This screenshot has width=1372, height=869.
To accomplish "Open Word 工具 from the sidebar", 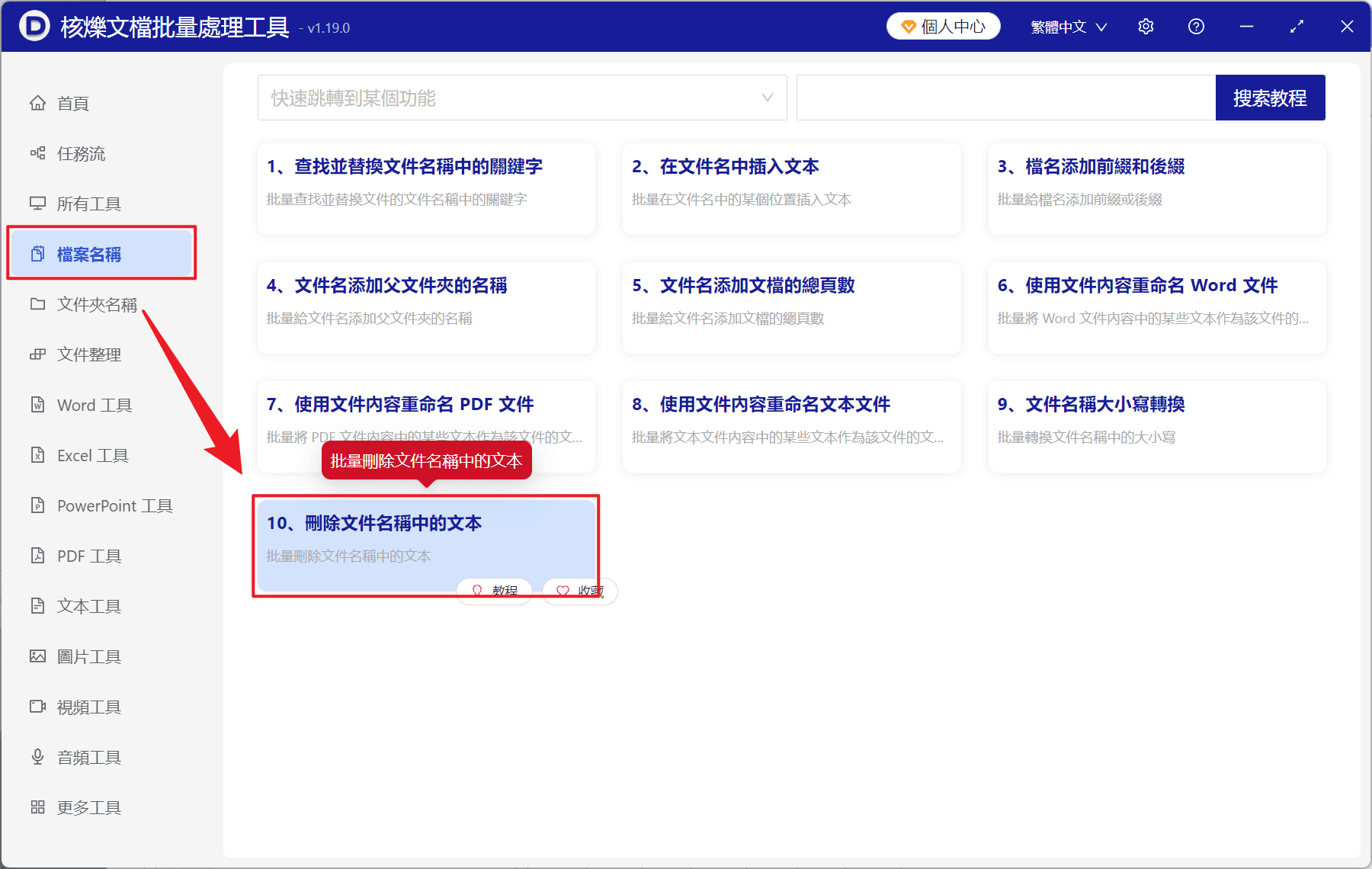I will pyautogui.click(x=93, y=405).
